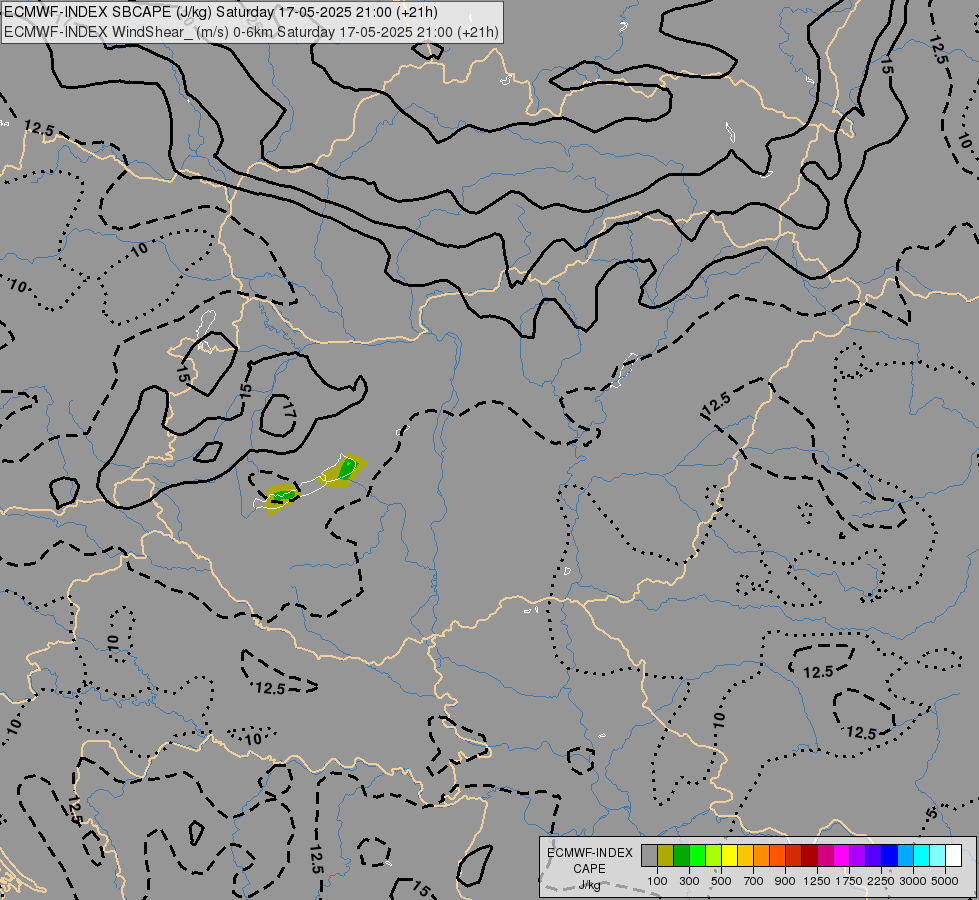Pick the indigo swatch left of 2250
This screenshot has width=979, height=900.
(x=873, y=856)
